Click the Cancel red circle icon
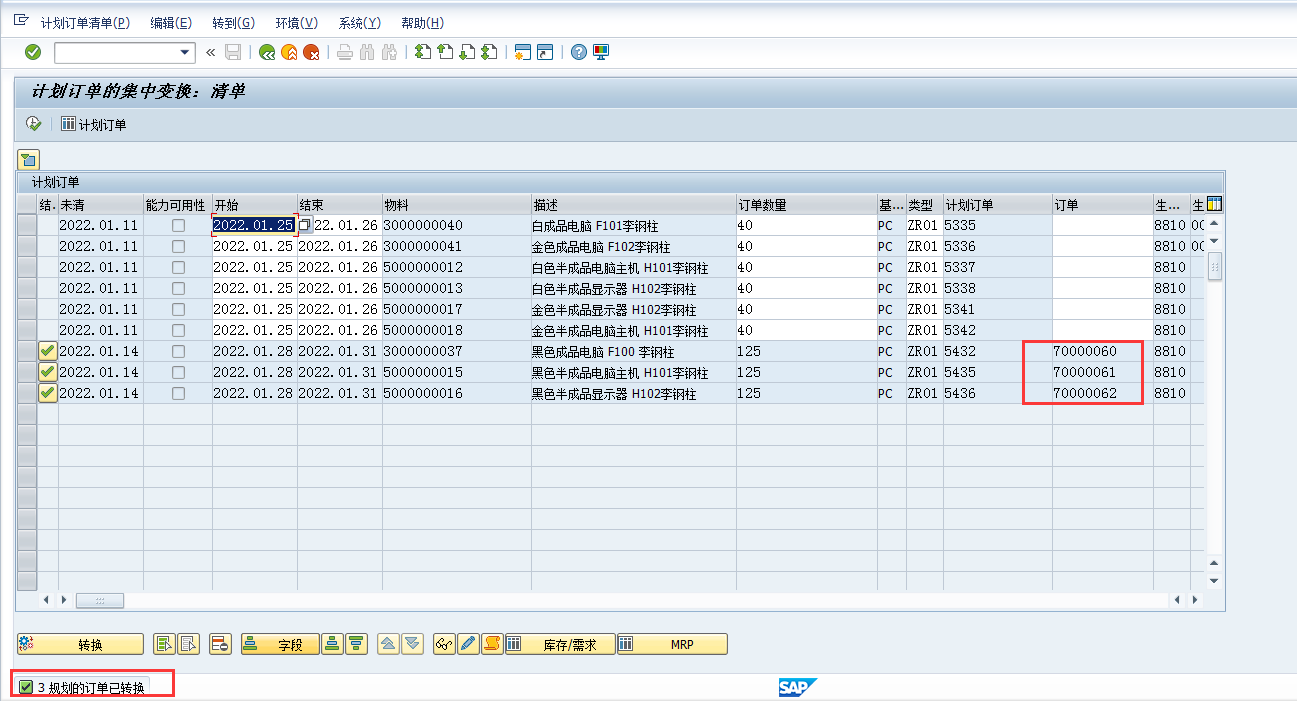Viewport: 1297px width, 701px height. click(x=310, y=50)
